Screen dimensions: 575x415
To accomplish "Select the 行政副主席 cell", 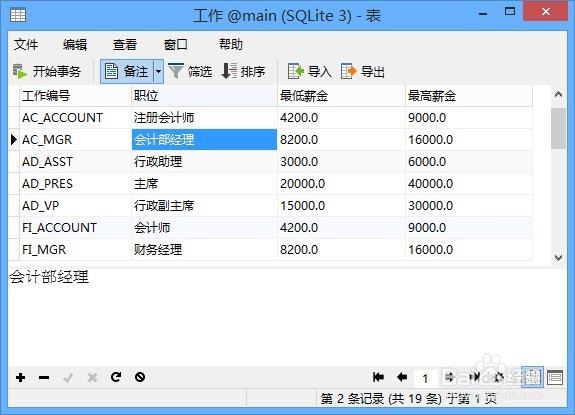I will pos(204,206).
